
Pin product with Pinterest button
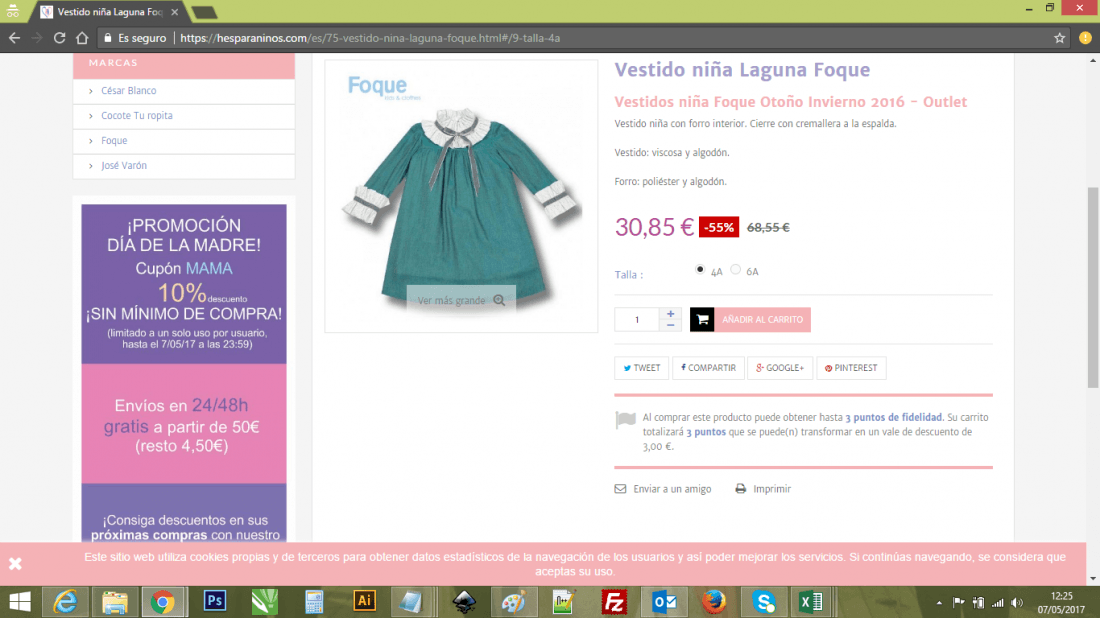pos(851,368)
